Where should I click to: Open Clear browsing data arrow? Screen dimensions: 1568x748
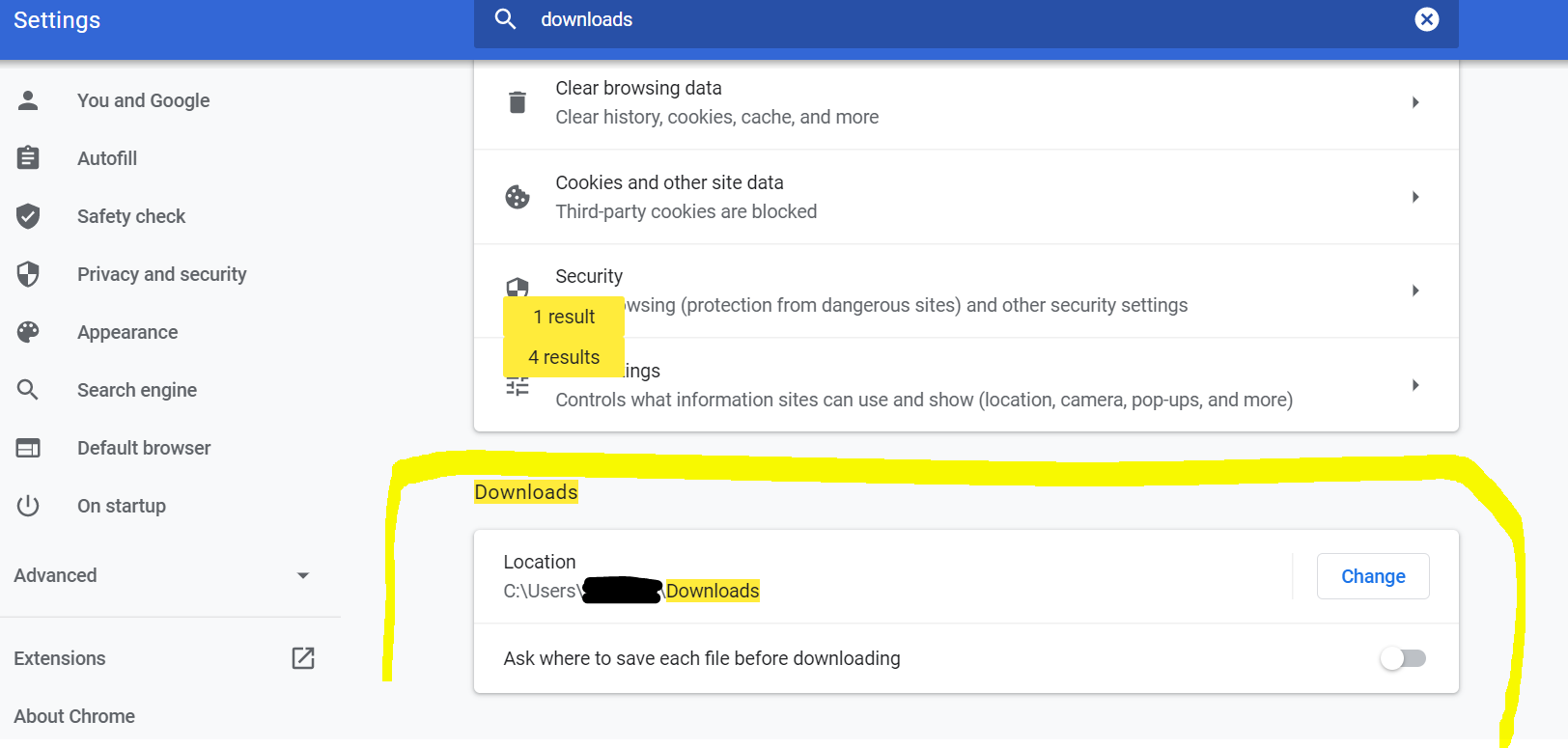[x=1415, y=102]
